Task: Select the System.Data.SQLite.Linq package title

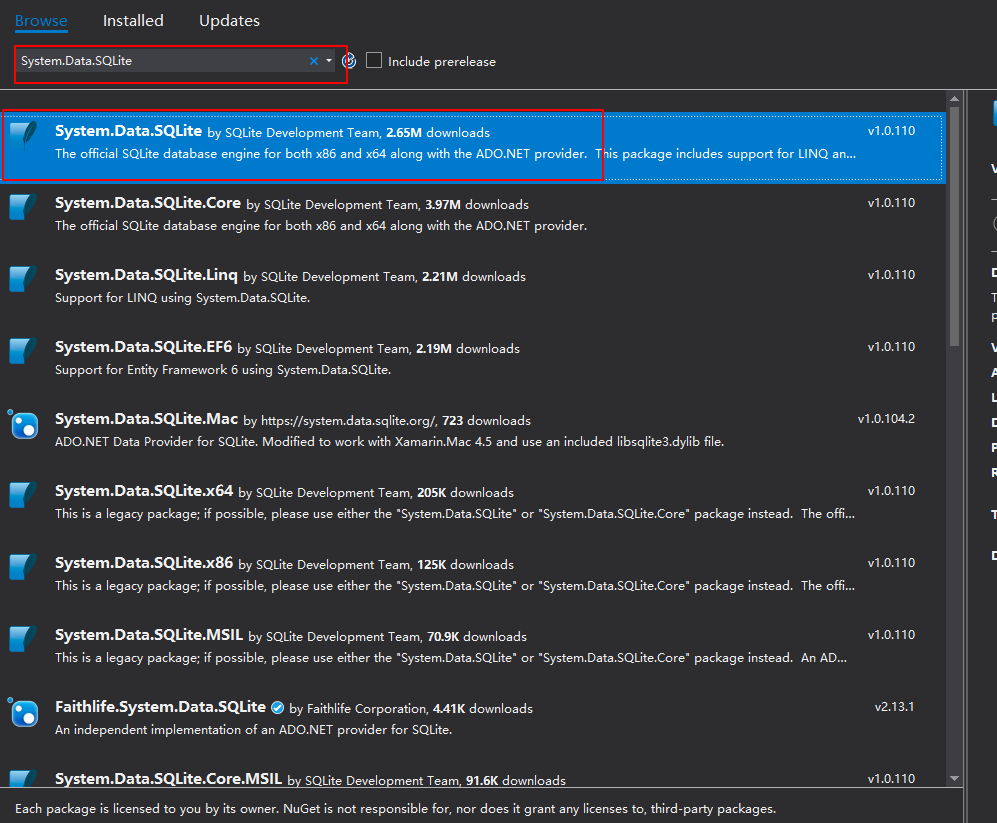Action: point(146,275)
